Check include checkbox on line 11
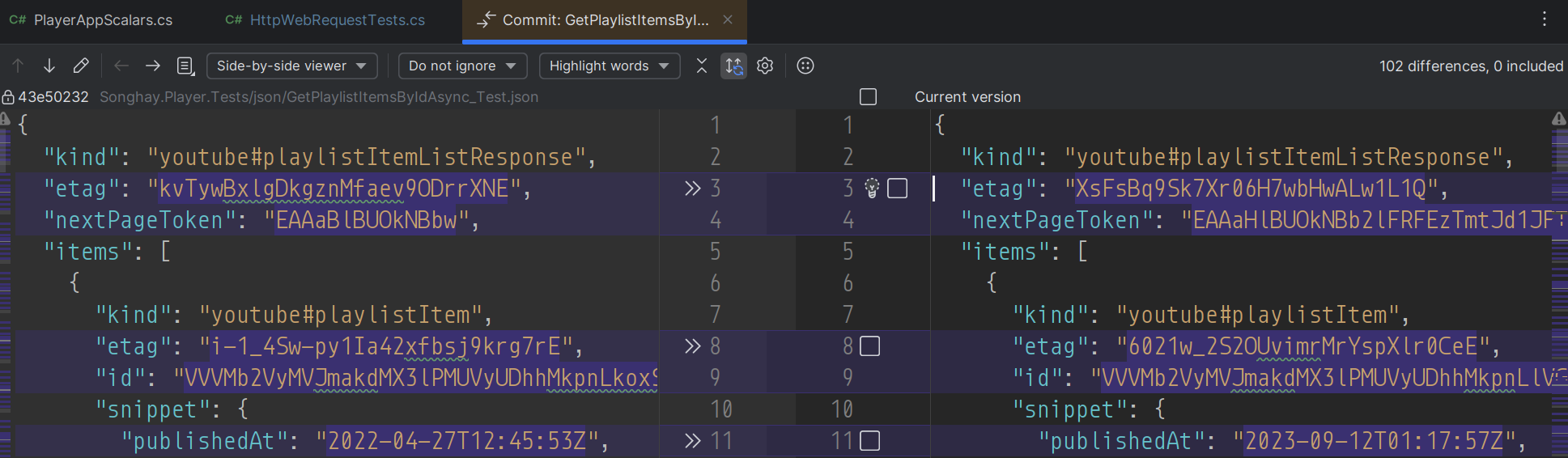 870,441
